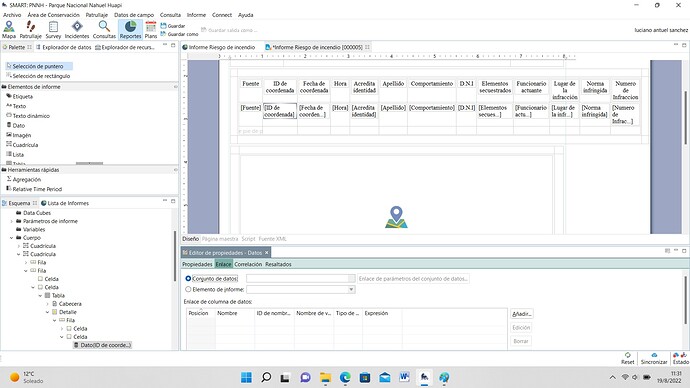The width and height of the screenshot is (690, 388).
Task: Switch to Lista de Informes tab
Action: (65, 203)
